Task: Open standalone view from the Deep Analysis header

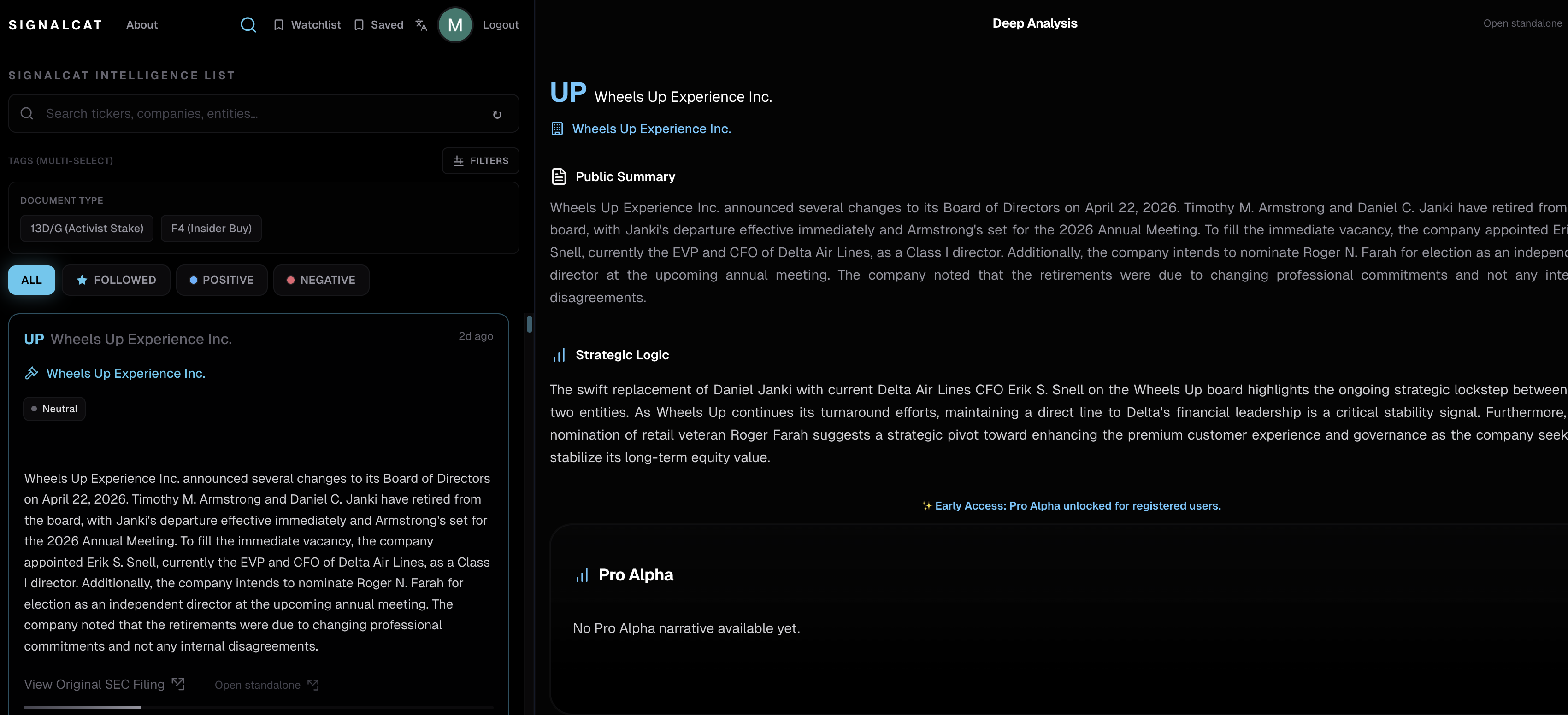Action: 1522,24
